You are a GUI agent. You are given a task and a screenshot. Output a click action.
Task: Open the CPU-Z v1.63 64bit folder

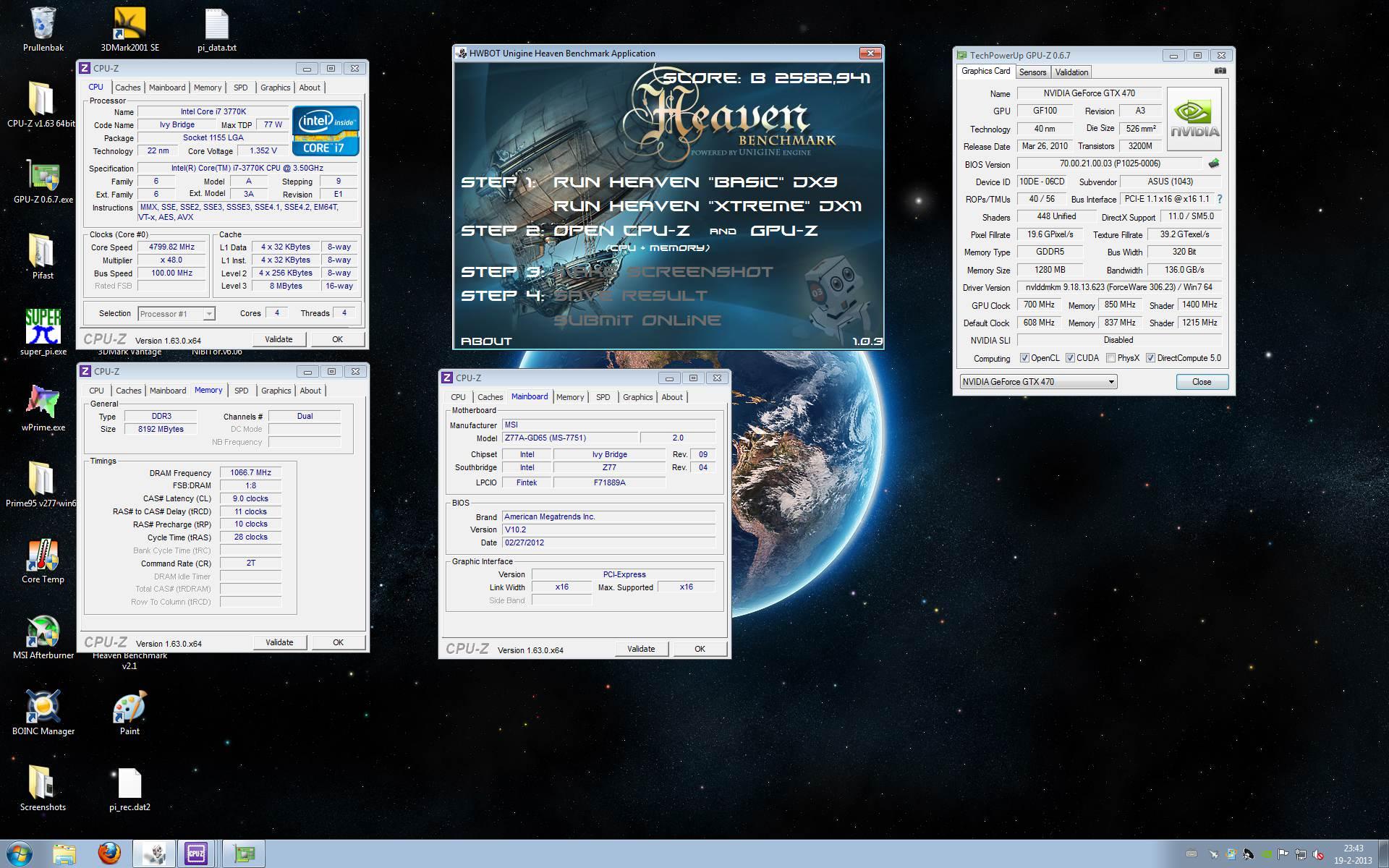pyautogui.click(x=41, y=105)
